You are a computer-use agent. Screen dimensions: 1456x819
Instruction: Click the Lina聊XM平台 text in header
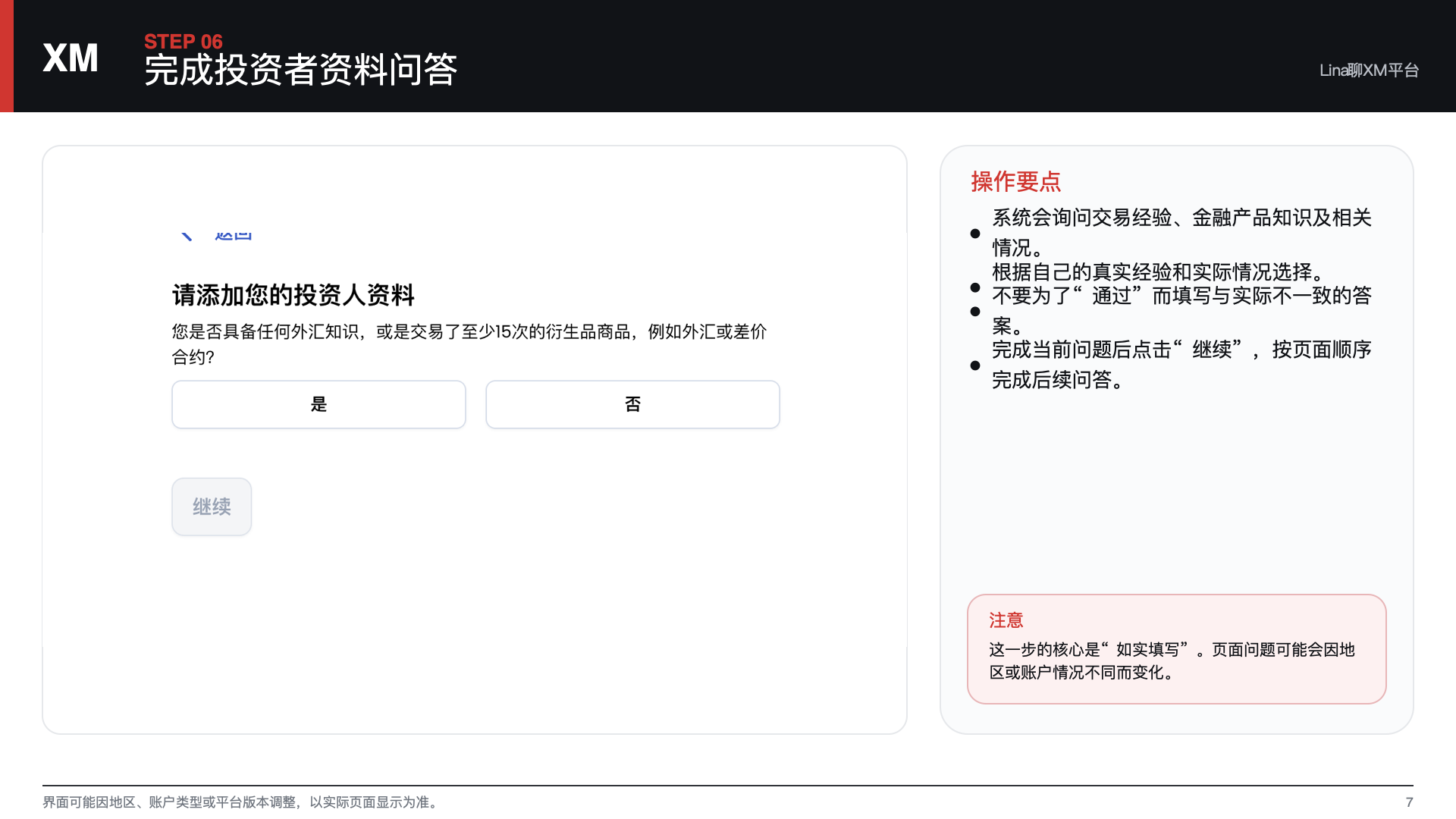coord(1369,71)
